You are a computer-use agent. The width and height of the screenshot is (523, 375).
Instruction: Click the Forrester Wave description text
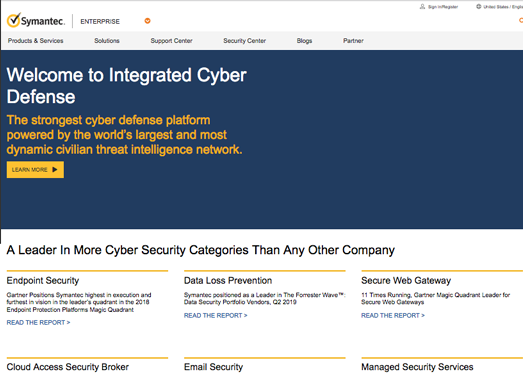(x=265, y=299)
